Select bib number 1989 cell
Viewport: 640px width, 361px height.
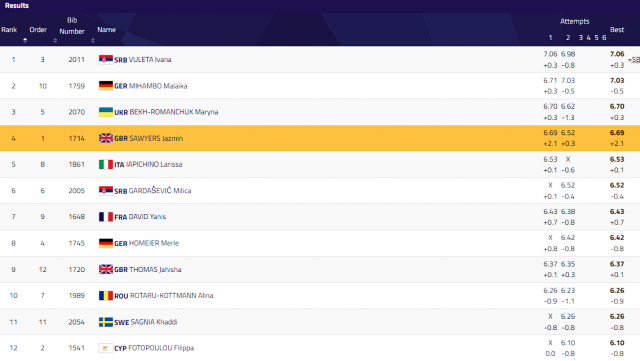pyautogui.click(x=76, y=295)
